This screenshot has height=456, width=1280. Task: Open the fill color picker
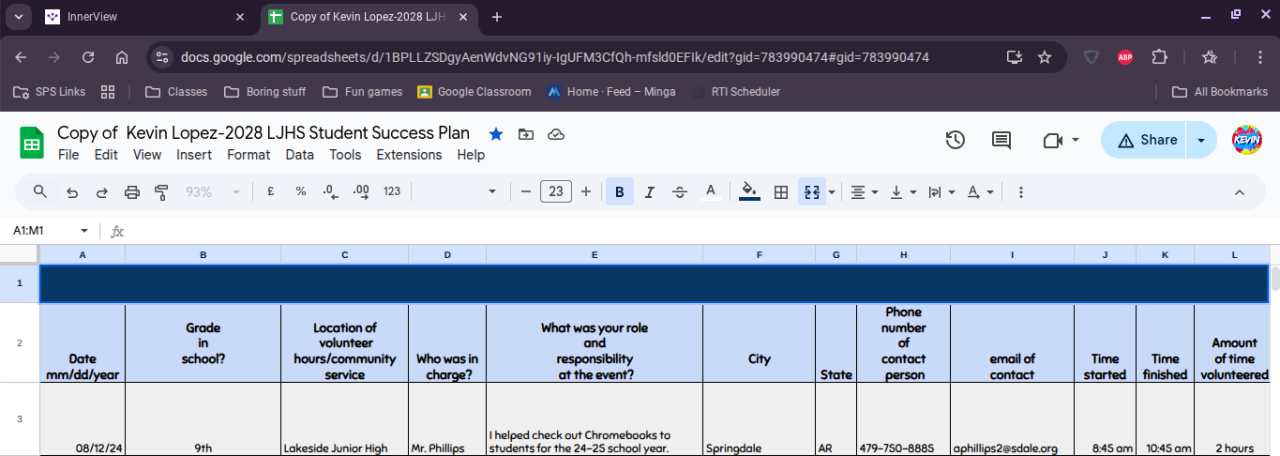point(749,192)
